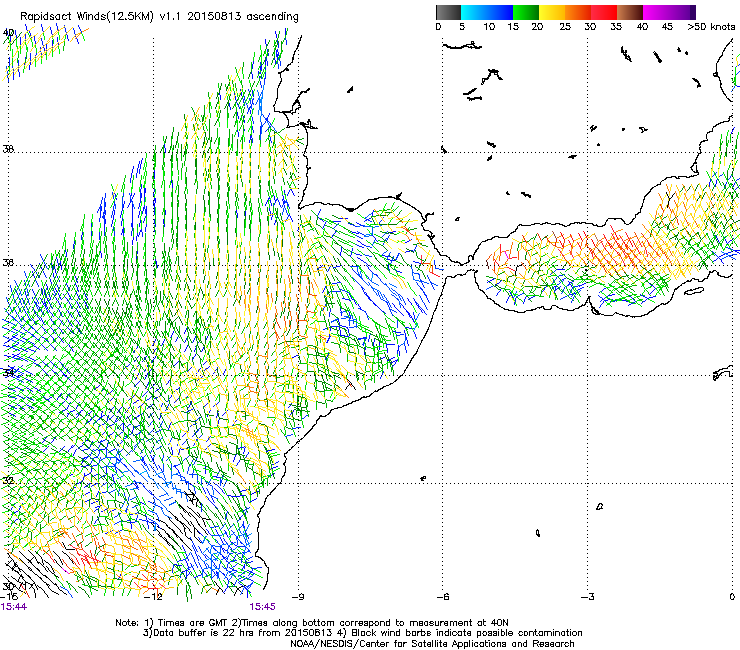The image size is (740, 650).
Task: Click the Rapidscat Winds title text
Action: (159, 17)
